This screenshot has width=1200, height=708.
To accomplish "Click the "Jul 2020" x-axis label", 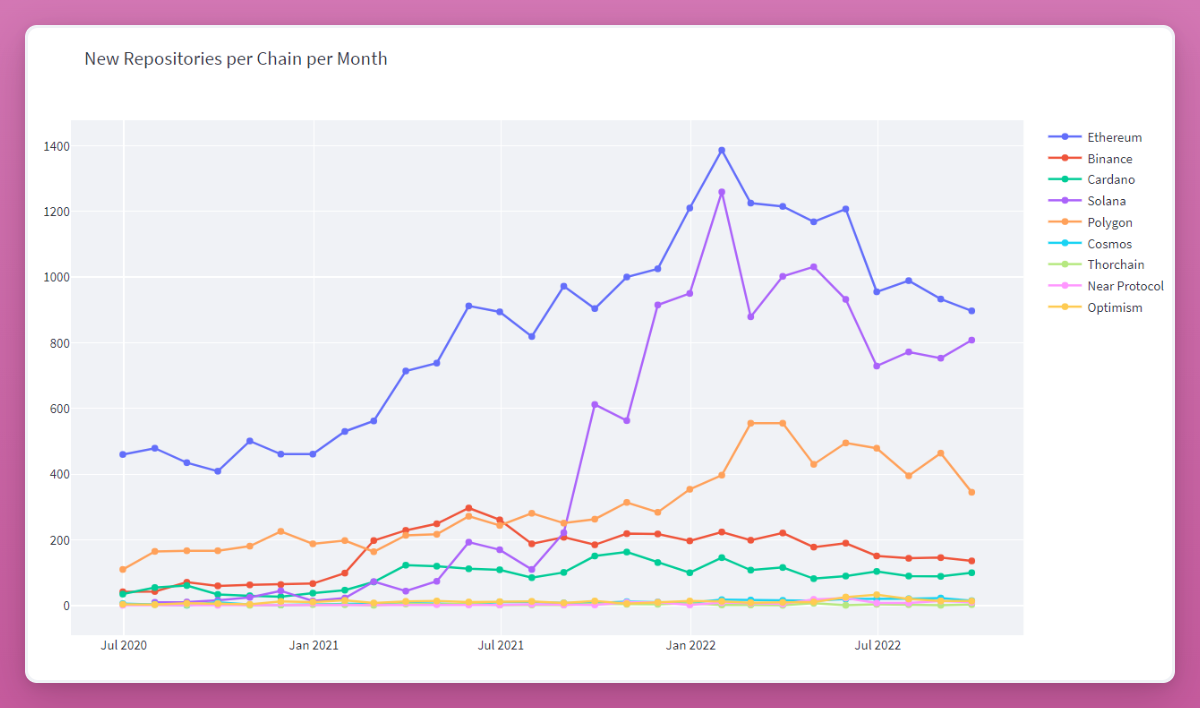I will pyautogui.click(x=123, y=646).
